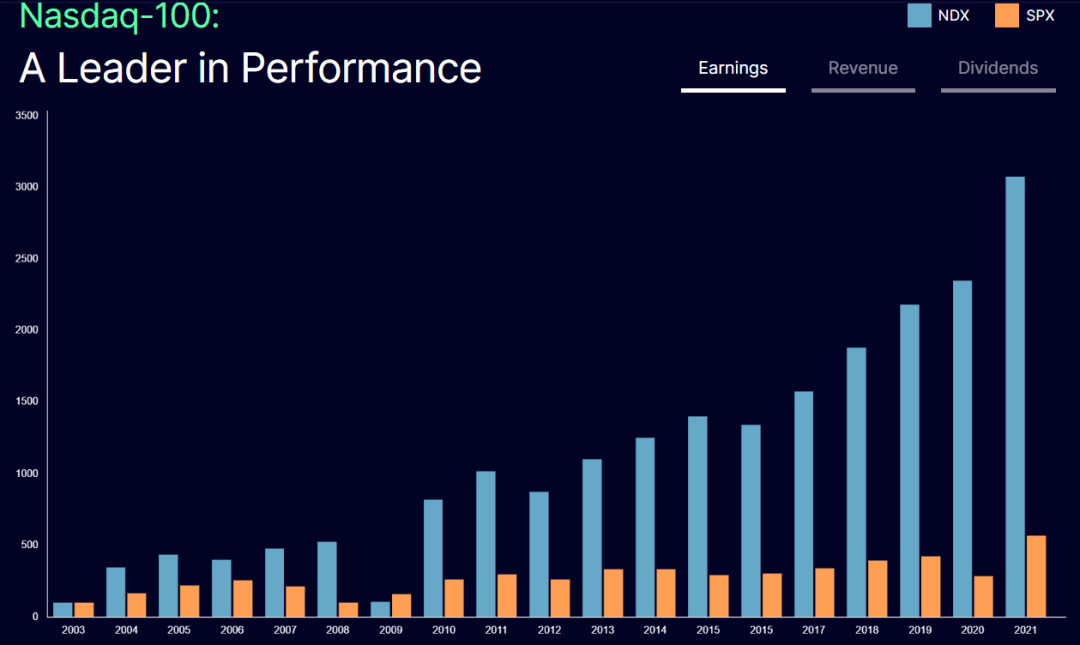Click the blue NDX bar for 2010

tap(433, 558)
